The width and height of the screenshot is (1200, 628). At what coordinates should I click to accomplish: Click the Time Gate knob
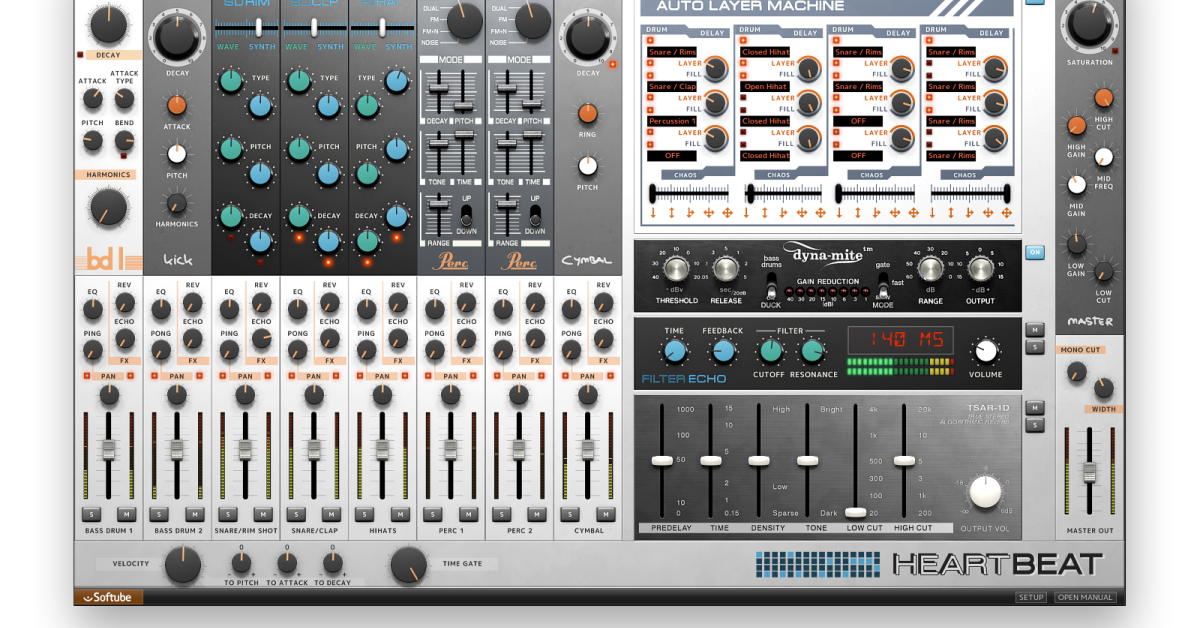[x=408, y=565]
